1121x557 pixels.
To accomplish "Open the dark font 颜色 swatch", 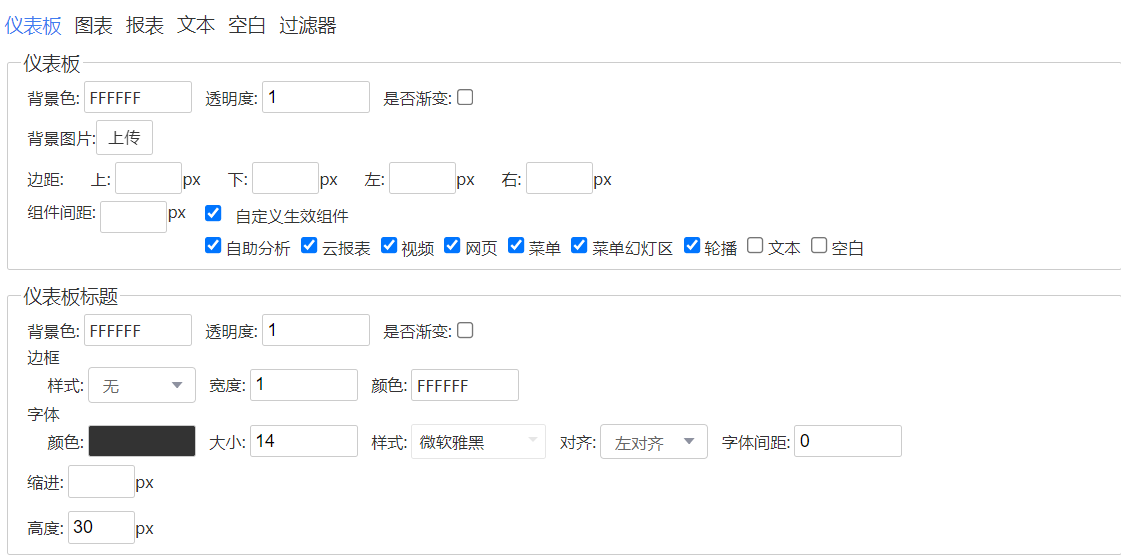I will (142, 441).
